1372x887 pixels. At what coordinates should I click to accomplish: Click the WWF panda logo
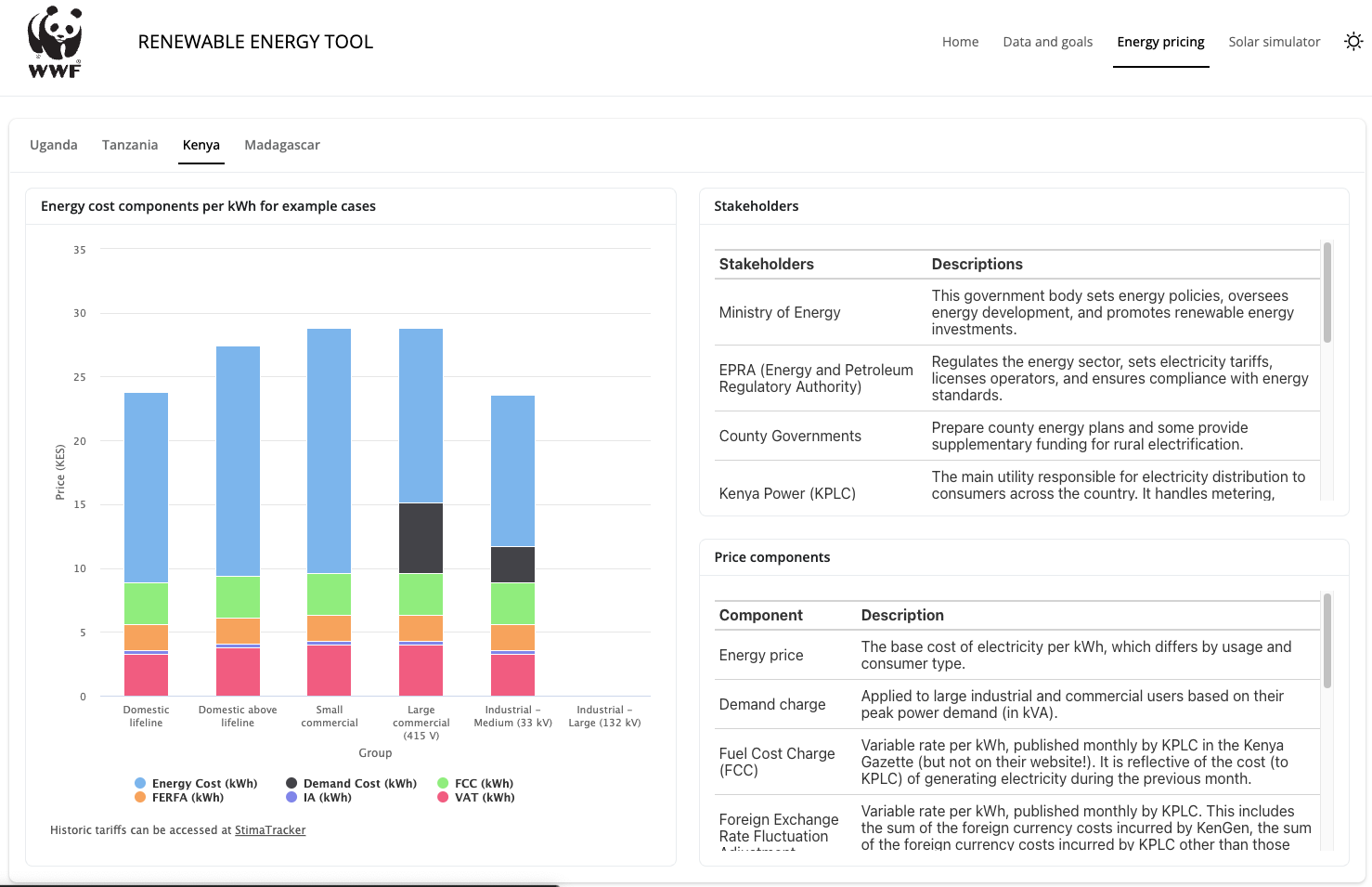pos(55,42)
